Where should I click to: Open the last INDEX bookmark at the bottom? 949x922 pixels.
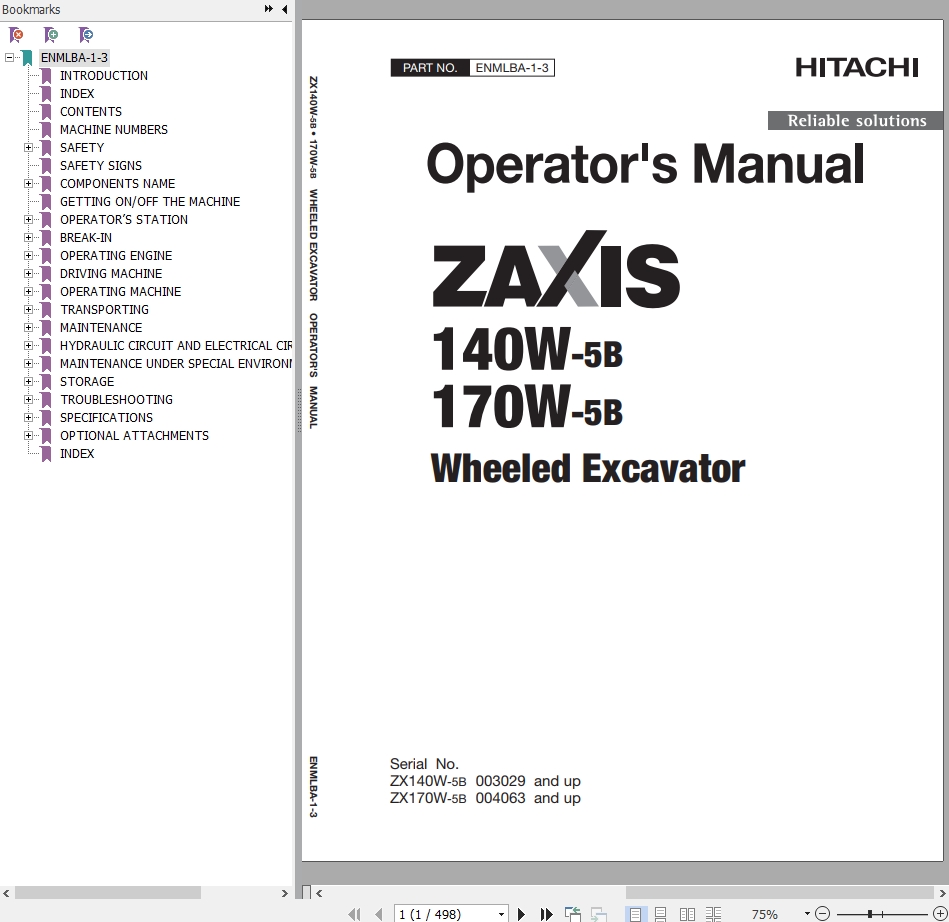77,453
